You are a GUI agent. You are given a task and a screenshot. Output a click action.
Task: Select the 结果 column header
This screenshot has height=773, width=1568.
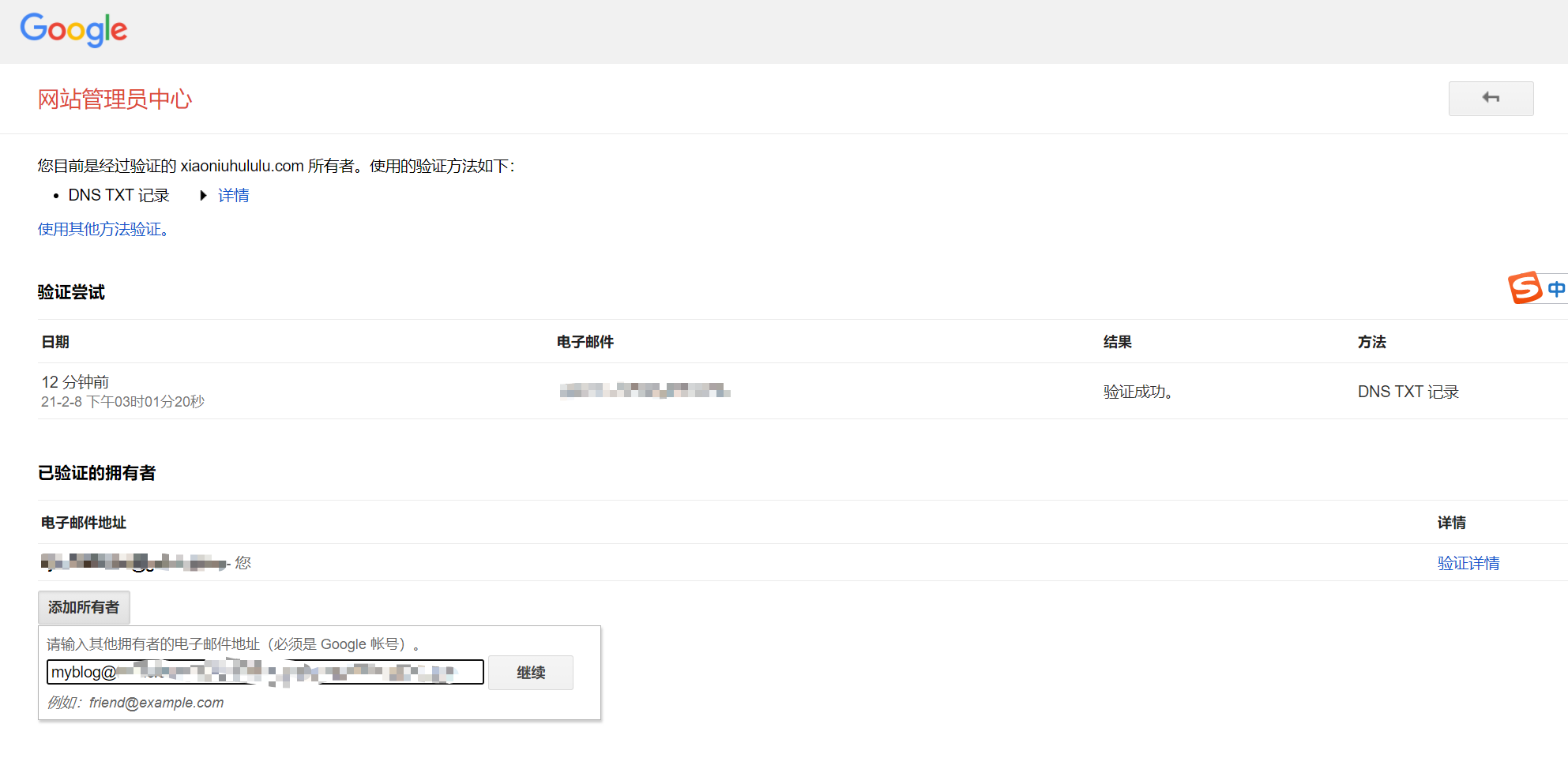tap(1118, 342)
